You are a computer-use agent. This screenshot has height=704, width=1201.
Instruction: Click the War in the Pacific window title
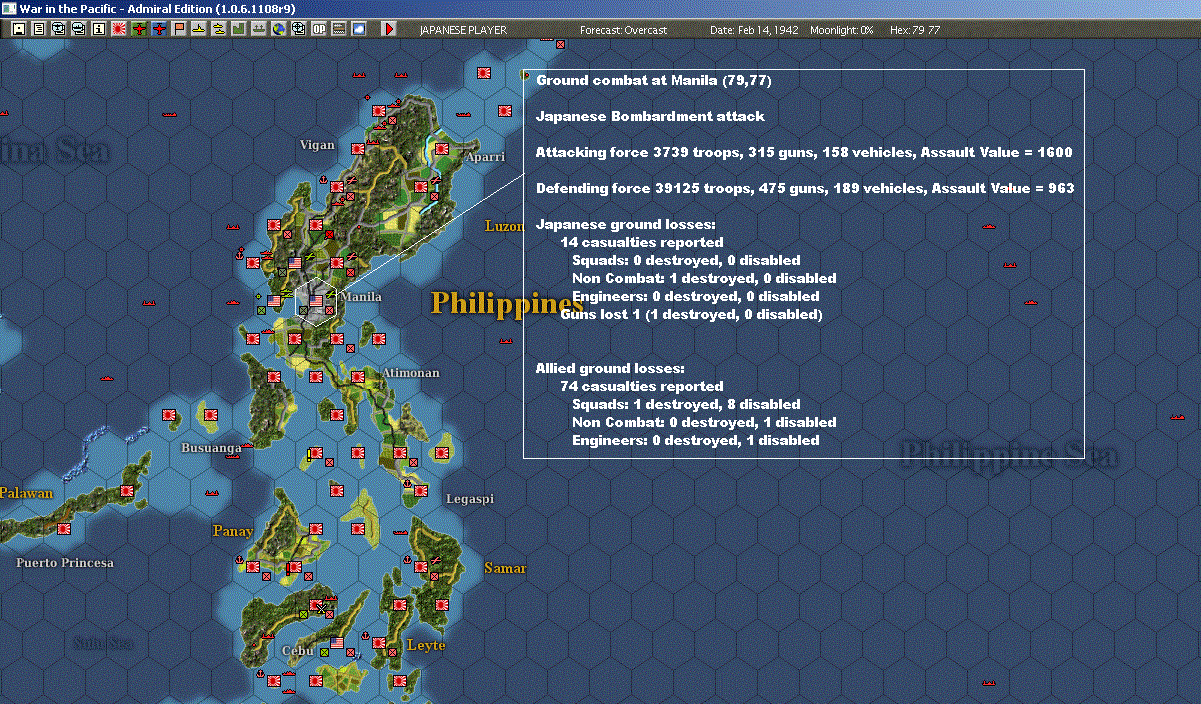[158, 8]
